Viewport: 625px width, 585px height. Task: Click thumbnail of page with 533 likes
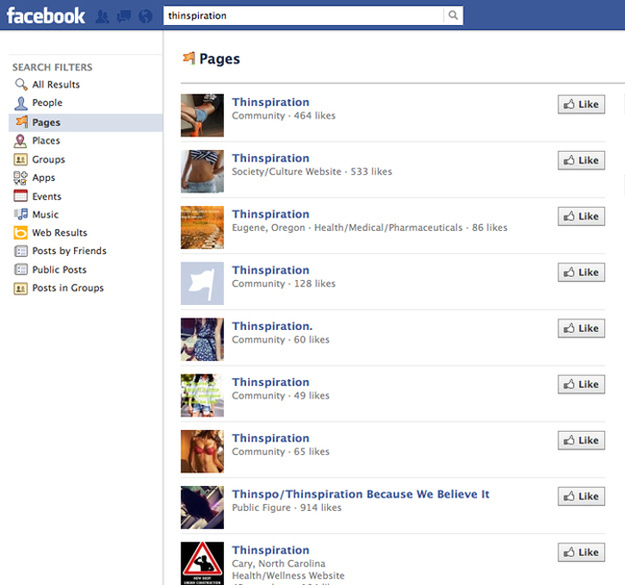click(x=202, y=171)
